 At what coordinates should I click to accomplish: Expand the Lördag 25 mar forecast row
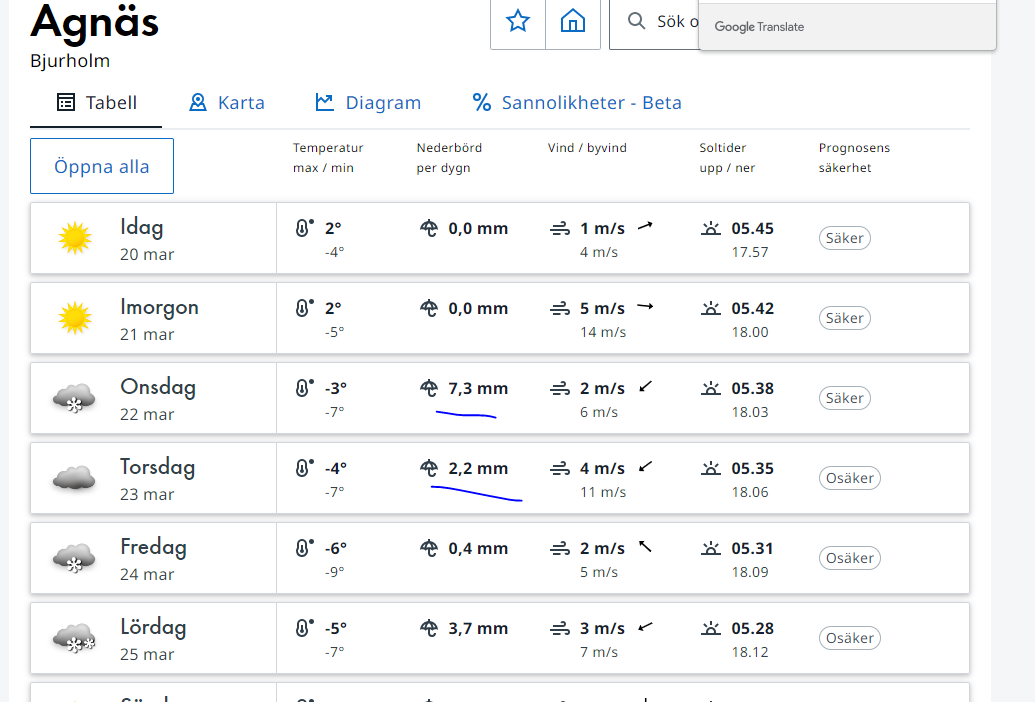coord(153,638)
